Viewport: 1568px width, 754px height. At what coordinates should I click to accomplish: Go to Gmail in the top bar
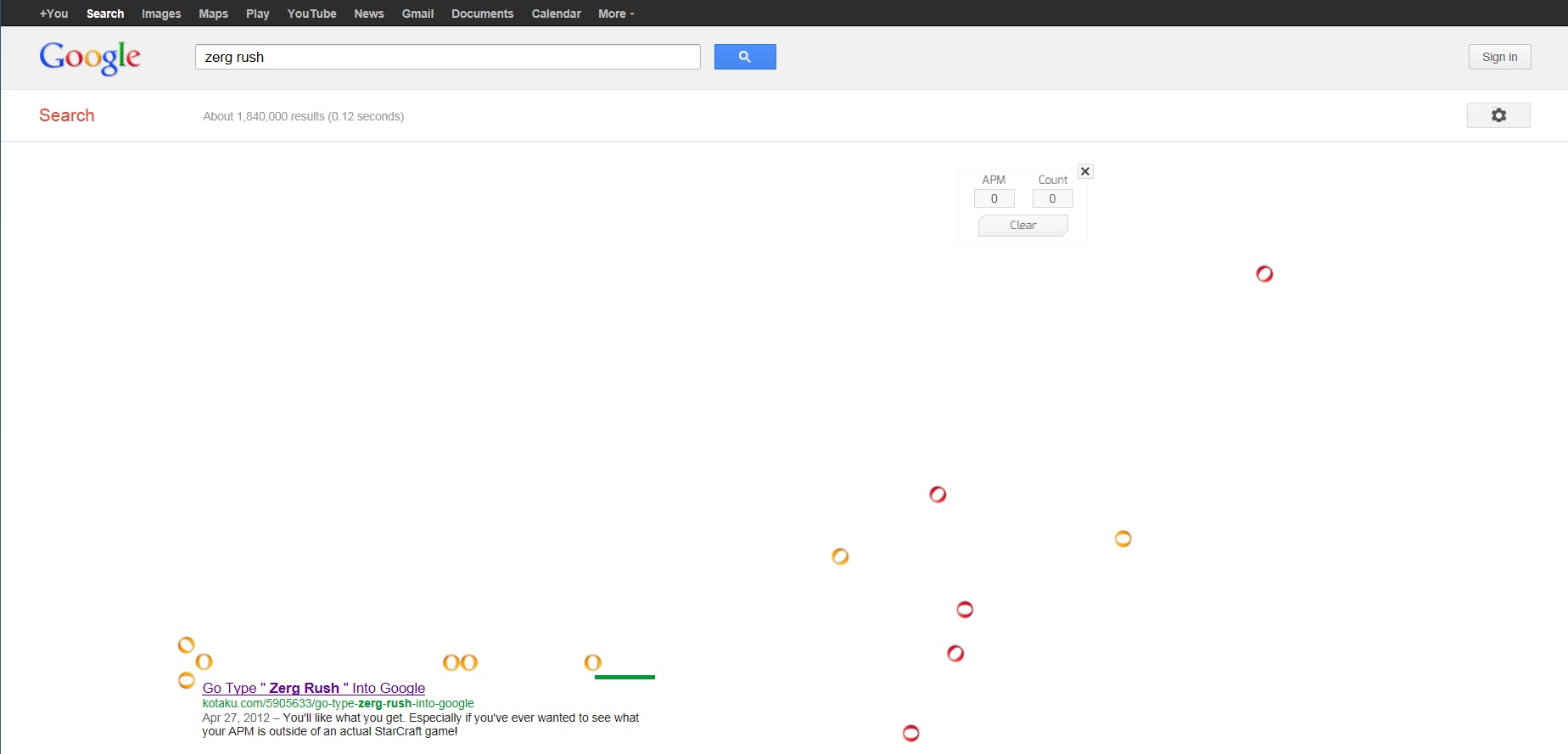click(417, 14)
